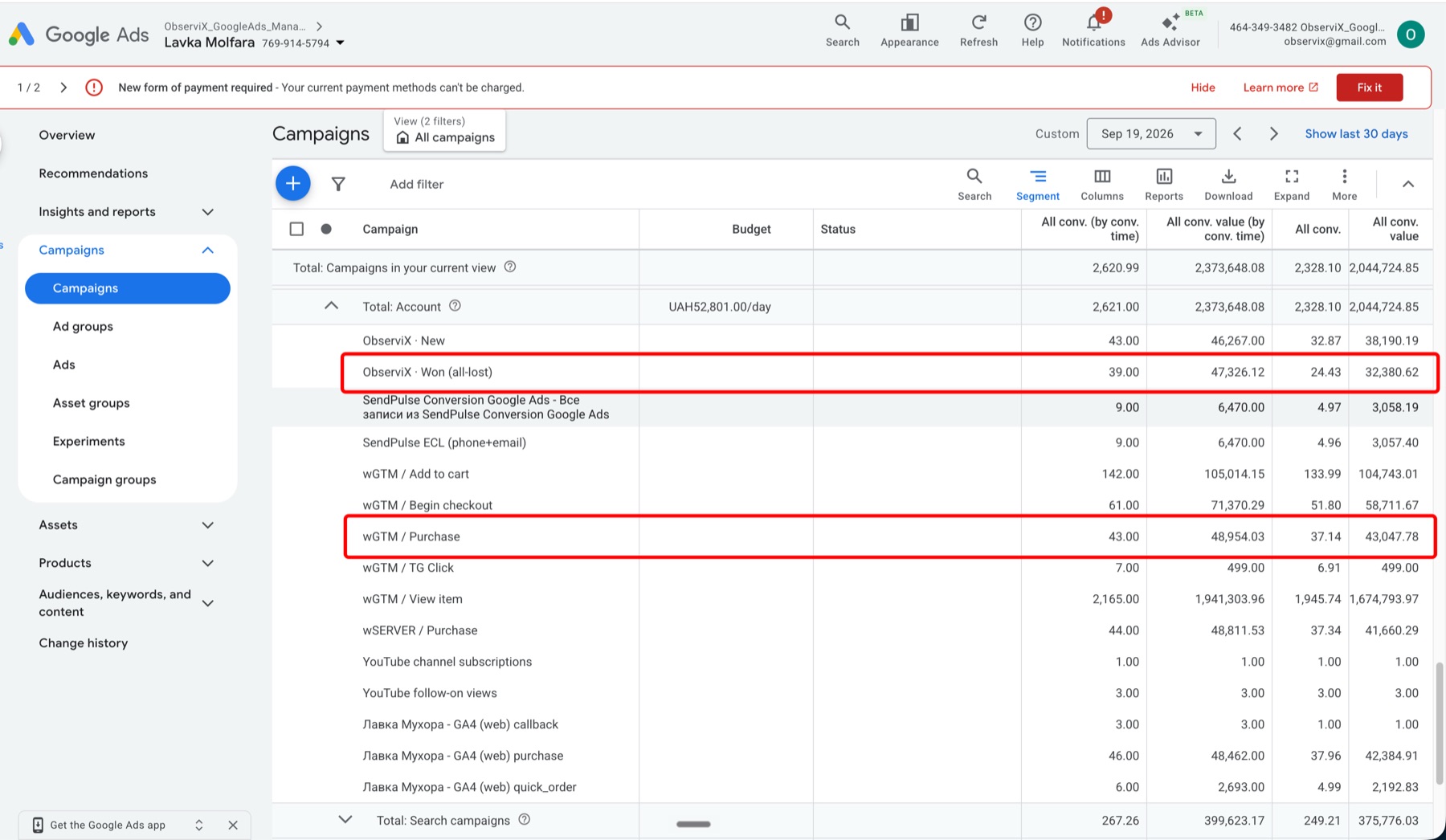The height and width of the screenshot is (840, 1446).
Task: Expand Insights and reports section
Action: [x=208, y=212]
